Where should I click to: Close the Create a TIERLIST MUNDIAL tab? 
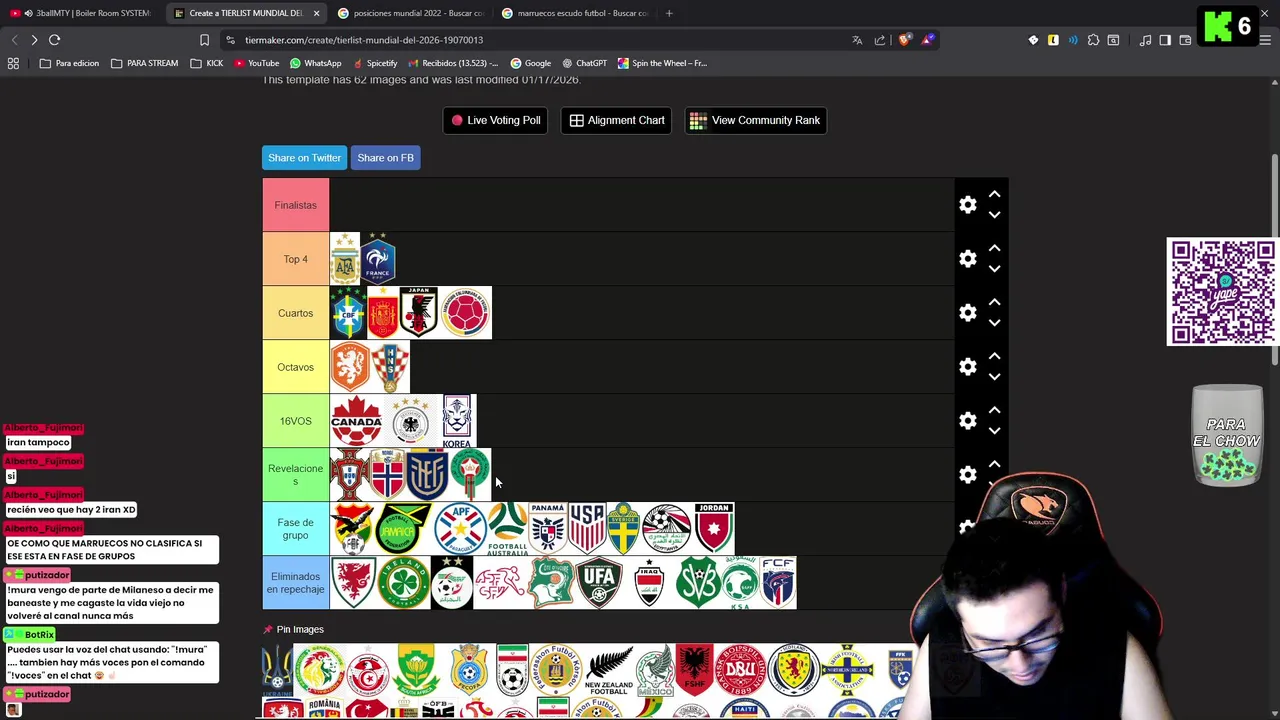click(316, 13)
